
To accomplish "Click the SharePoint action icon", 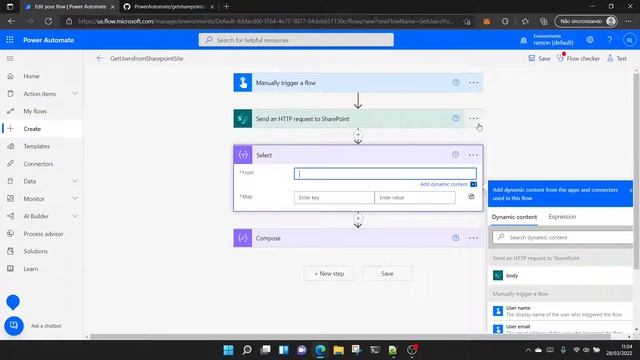I will tap(243, 119).
